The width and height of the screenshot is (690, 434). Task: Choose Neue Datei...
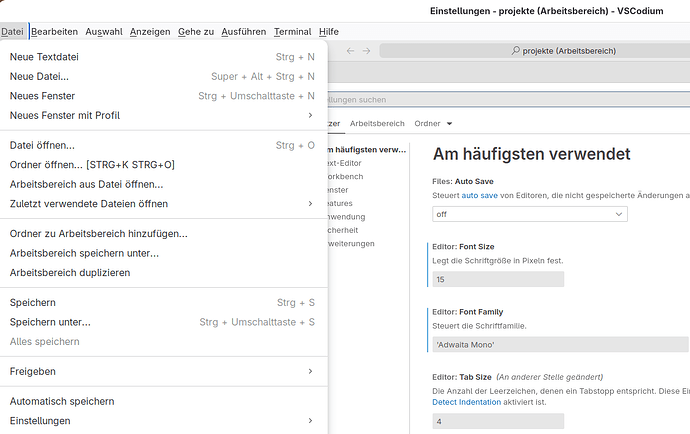click(164, 76)
